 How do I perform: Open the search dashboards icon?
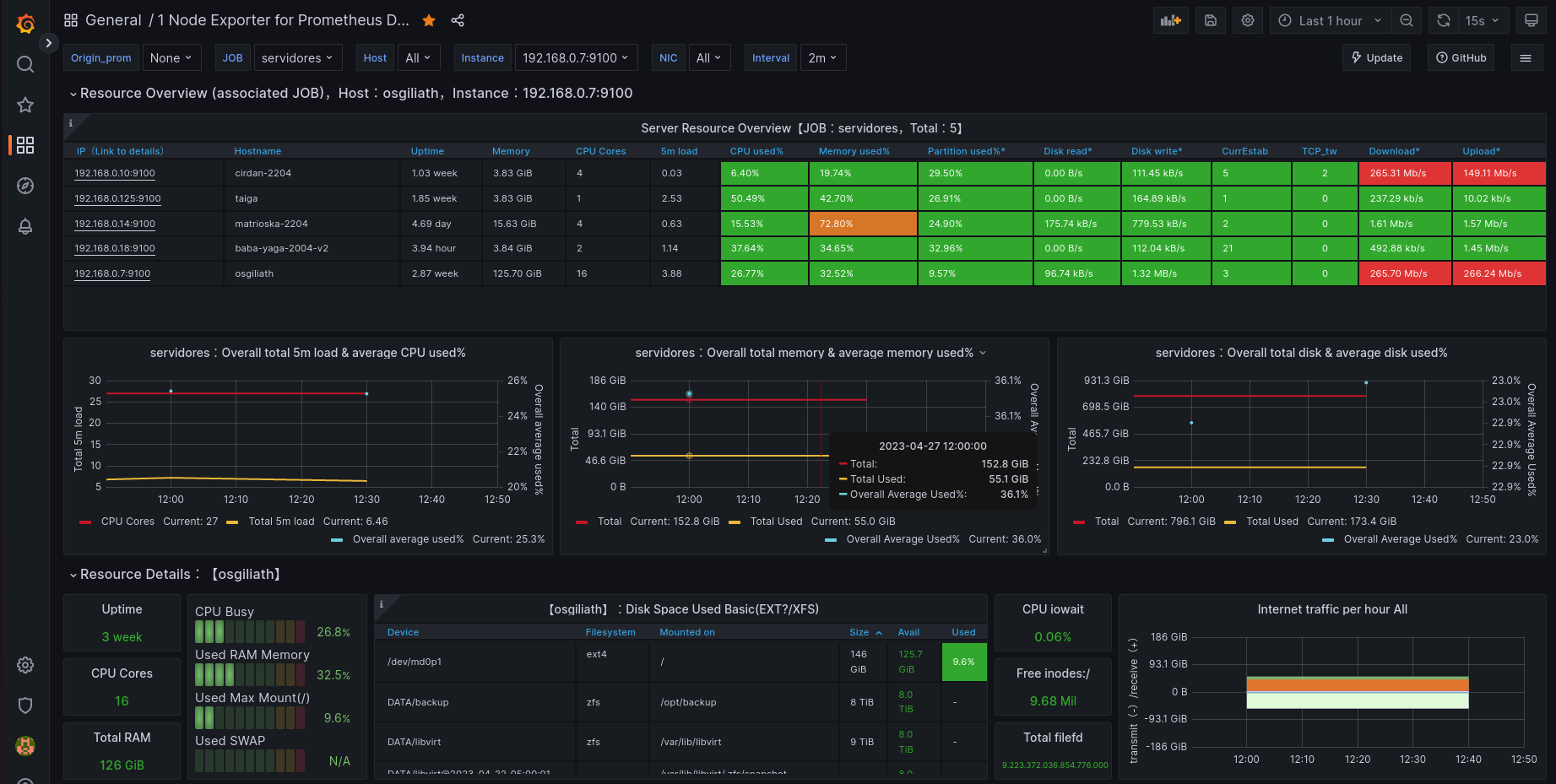25,64
